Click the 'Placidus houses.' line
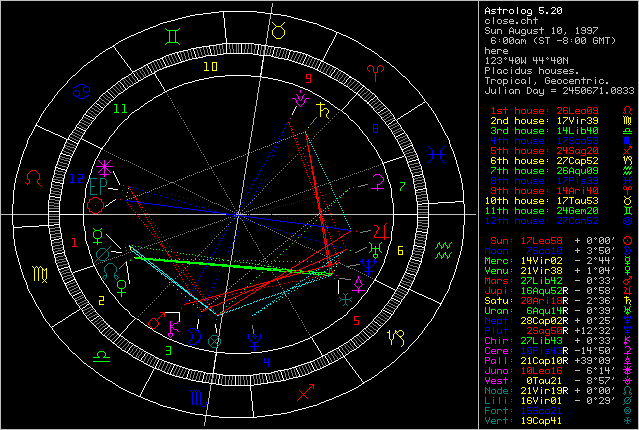Viewport: 639px width, 430px height. coord(531,71)
